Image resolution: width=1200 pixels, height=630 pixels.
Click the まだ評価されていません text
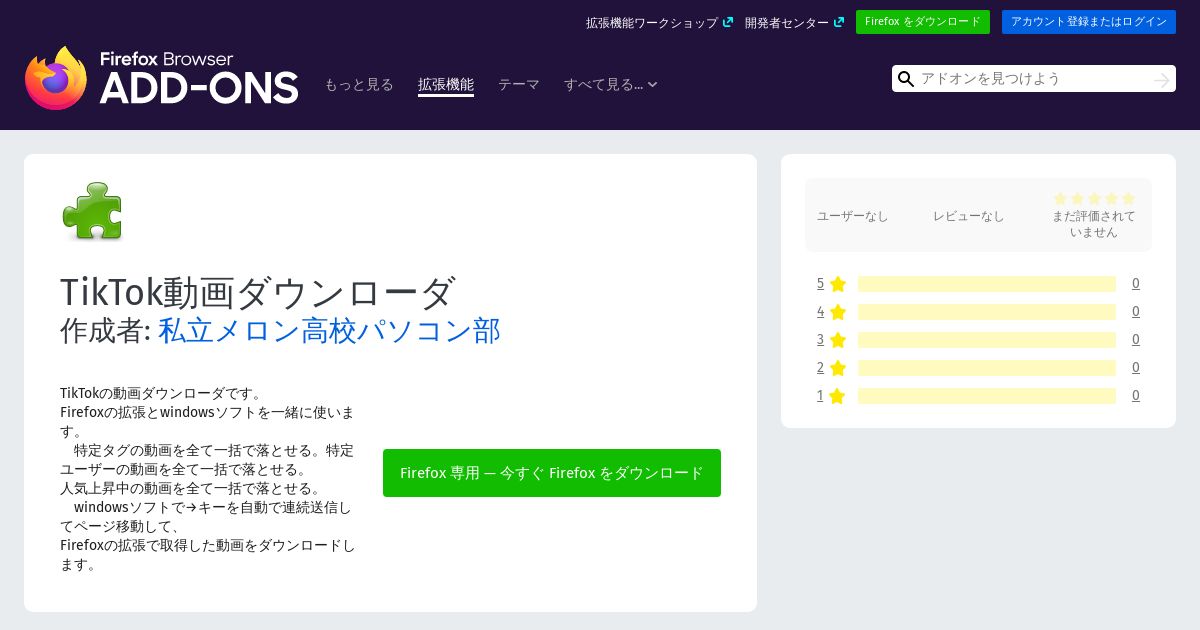click(1094, 224)
